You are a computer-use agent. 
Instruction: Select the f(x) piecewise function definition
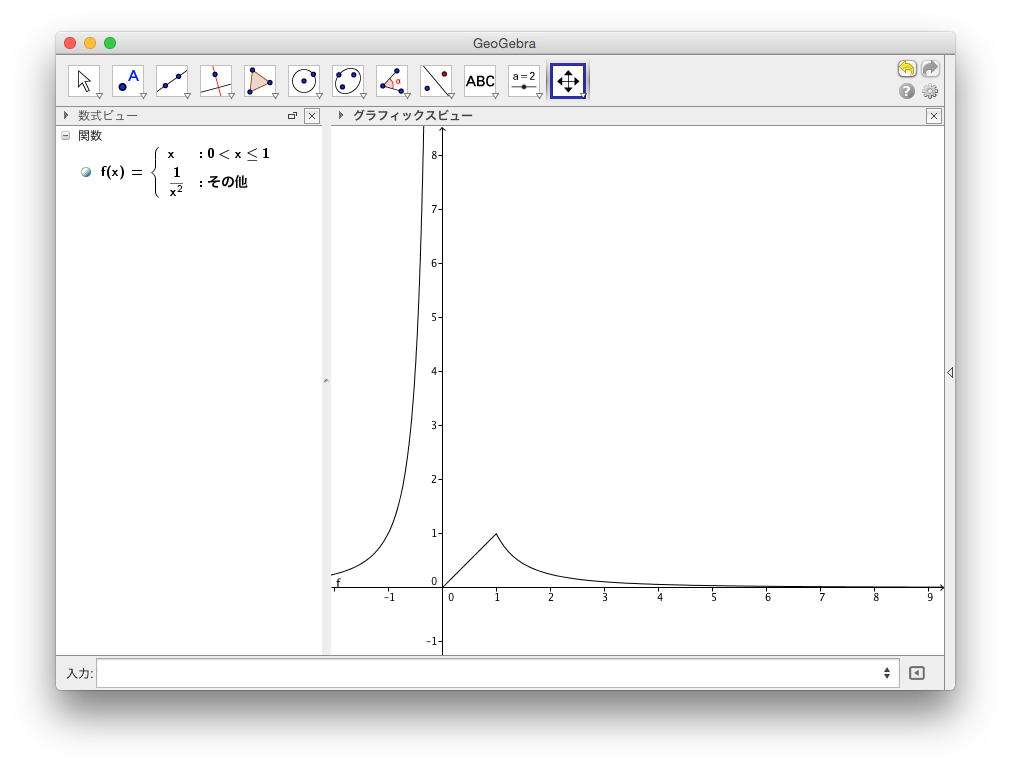[x=184, y=172]
